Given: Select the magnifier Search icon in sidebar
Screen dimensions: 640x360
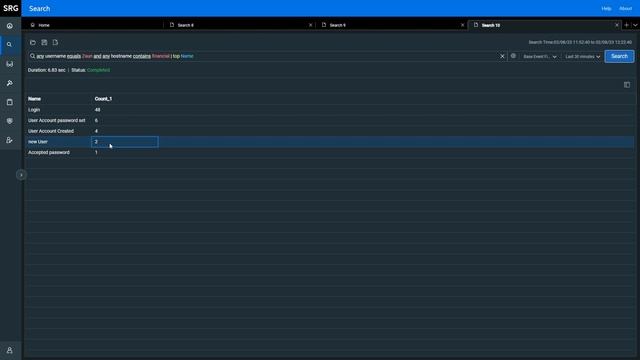Looking at the screenshot, I should pyautogui.click(x=9, y=45).
